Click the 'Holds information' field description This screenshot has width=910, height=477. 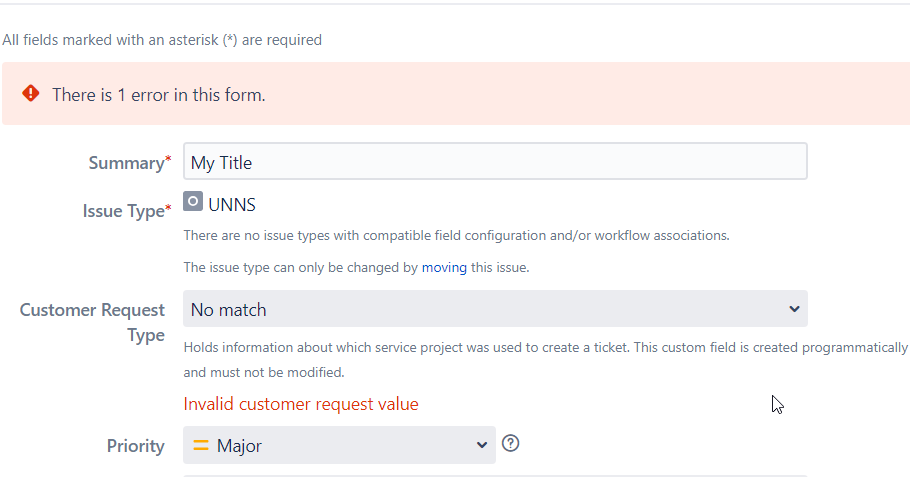(x=546, y=360)
